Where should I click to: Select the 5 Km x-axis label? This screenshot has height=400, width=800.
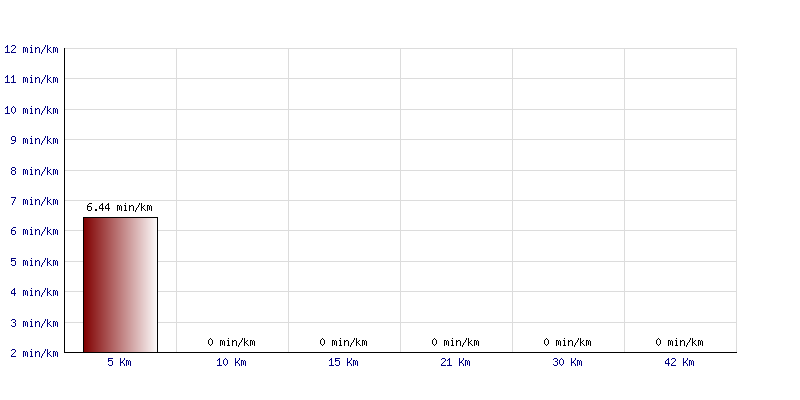(119, 362)
